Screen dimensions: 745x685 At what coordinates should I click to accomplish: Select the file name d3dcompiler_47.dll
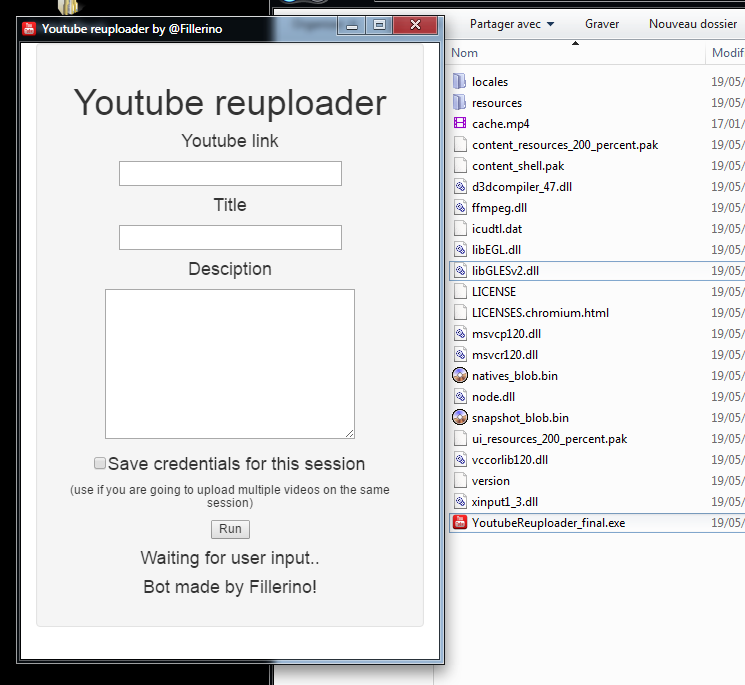(x=522, y=187)
